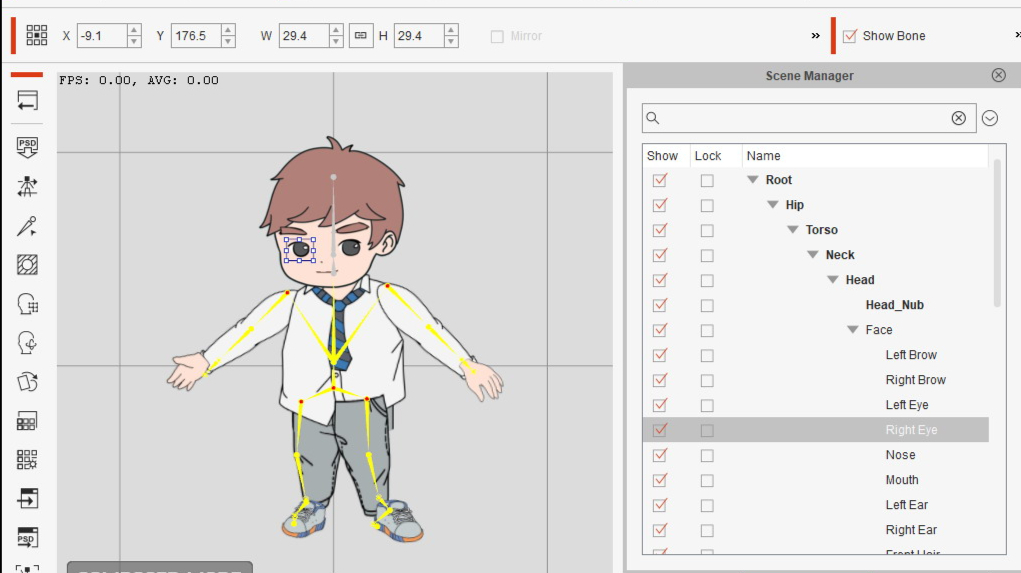Uncheck Show for Left Brow
Viewport: 1021px width, 573px height.
[660, 355]
